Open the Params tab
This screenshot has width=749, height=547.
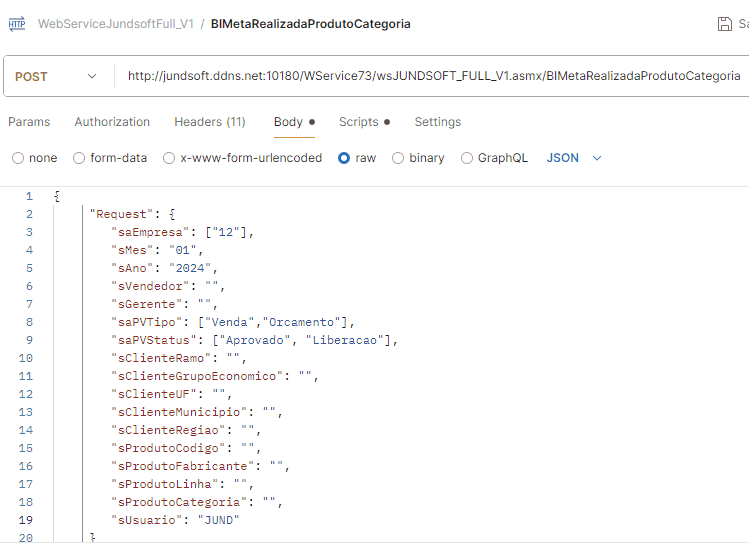point(29,122)
